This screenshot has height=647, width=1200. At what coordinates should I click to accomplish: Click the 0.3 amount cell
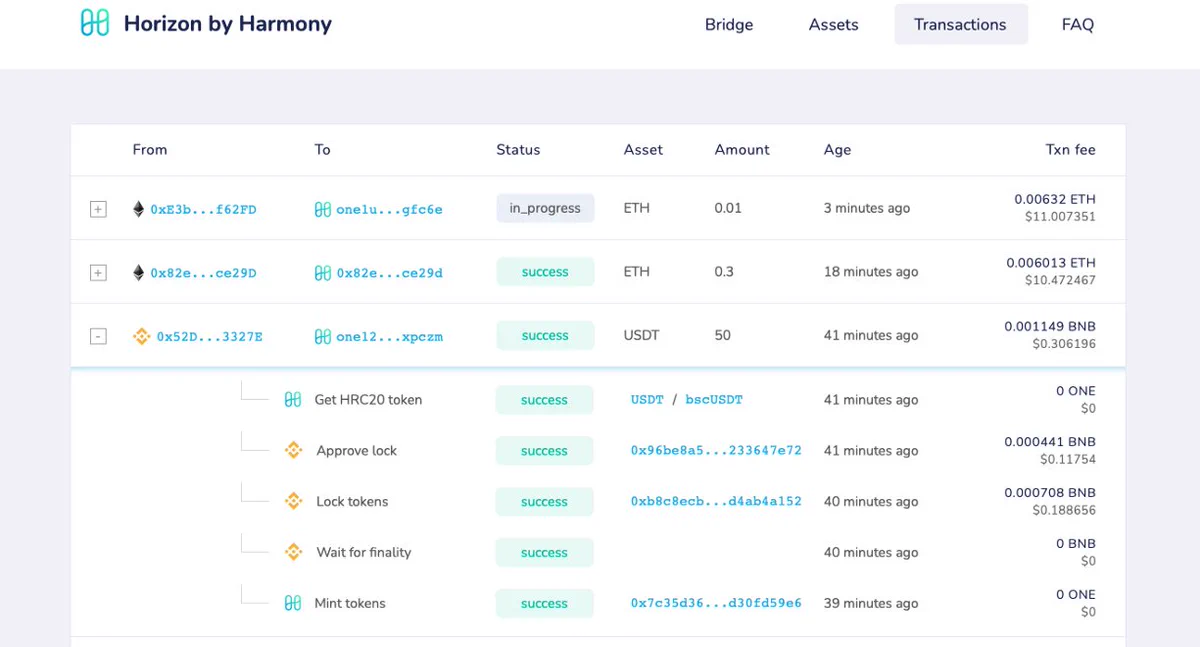(x=724, y=272)
